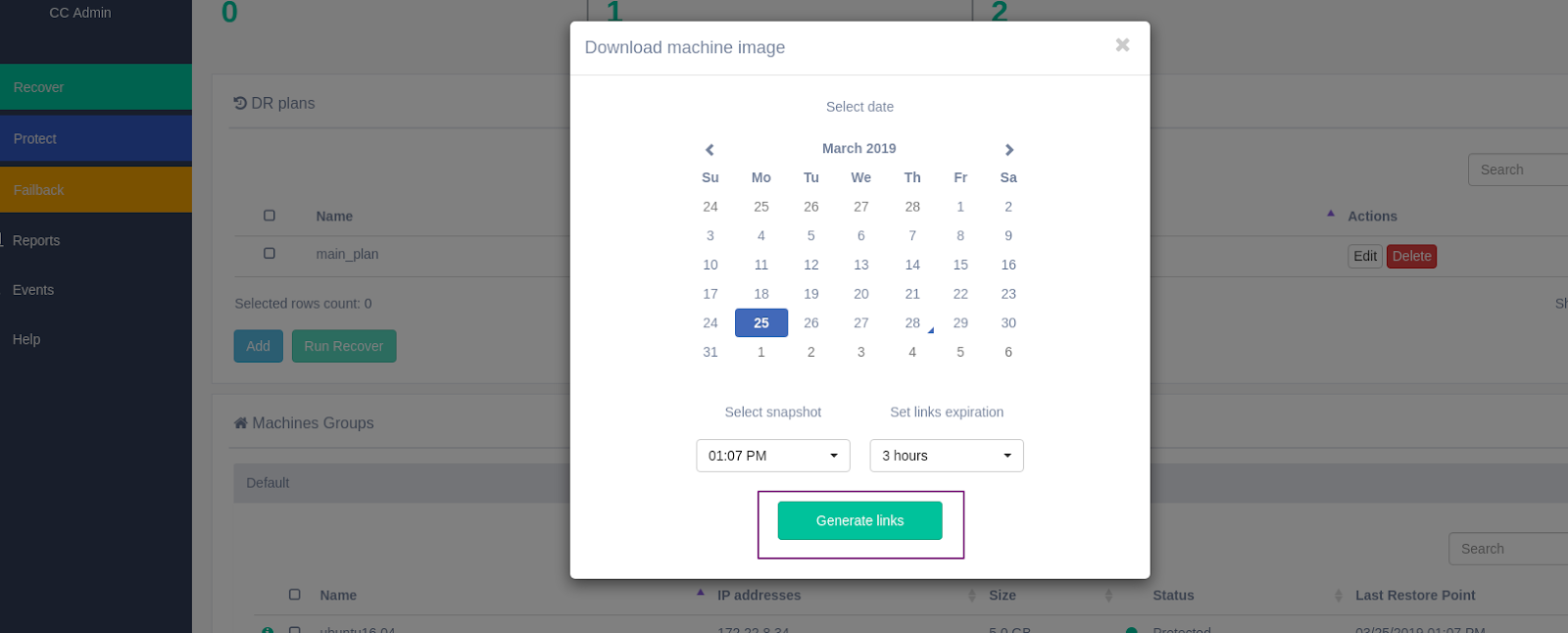The height and width of the screenshot is (633, 1568).
Task: Click the Machines Groups home icon
Action: click(x=240, y=423)
